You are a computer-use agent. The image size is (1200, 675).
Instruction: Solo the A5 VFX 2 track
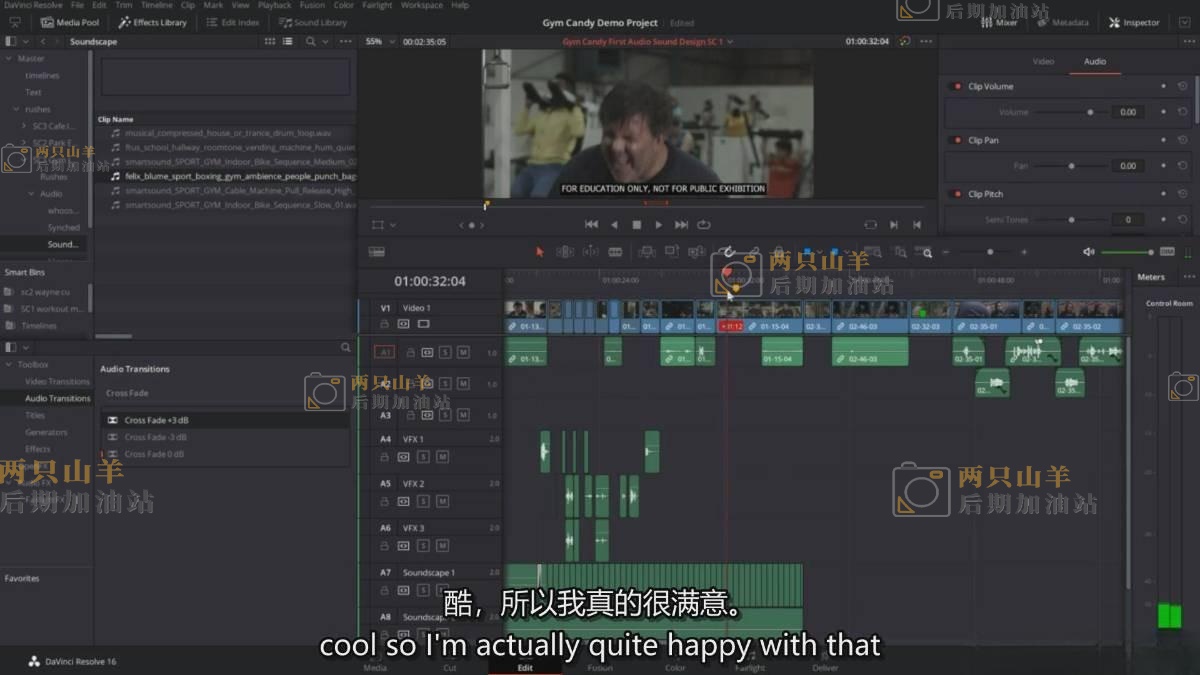coord(423,501)
